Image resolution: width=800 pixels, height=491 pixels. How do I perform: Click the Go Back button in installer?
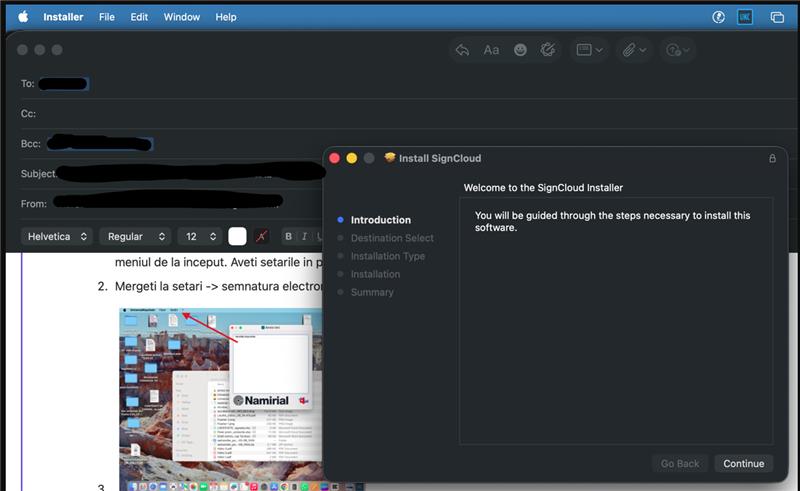click(x=680, y=463)
